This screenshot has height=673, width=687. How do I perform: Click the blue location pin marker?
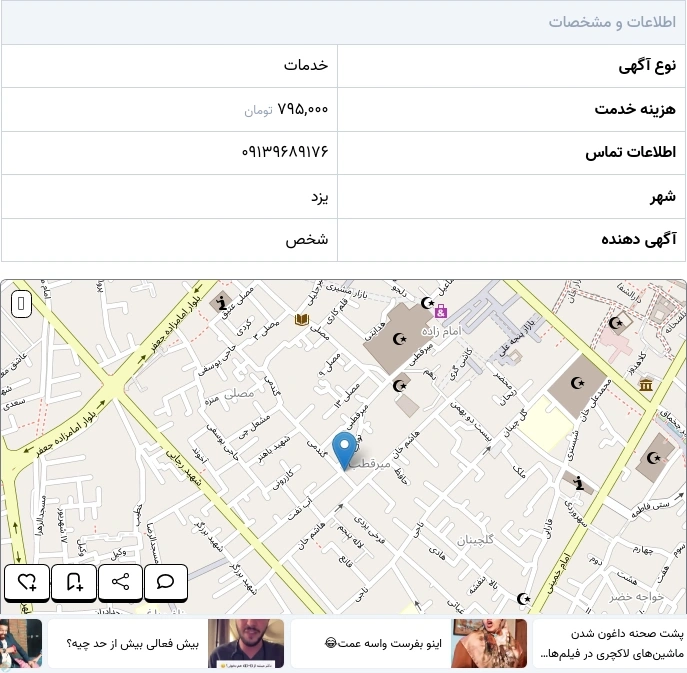(344, 451)
